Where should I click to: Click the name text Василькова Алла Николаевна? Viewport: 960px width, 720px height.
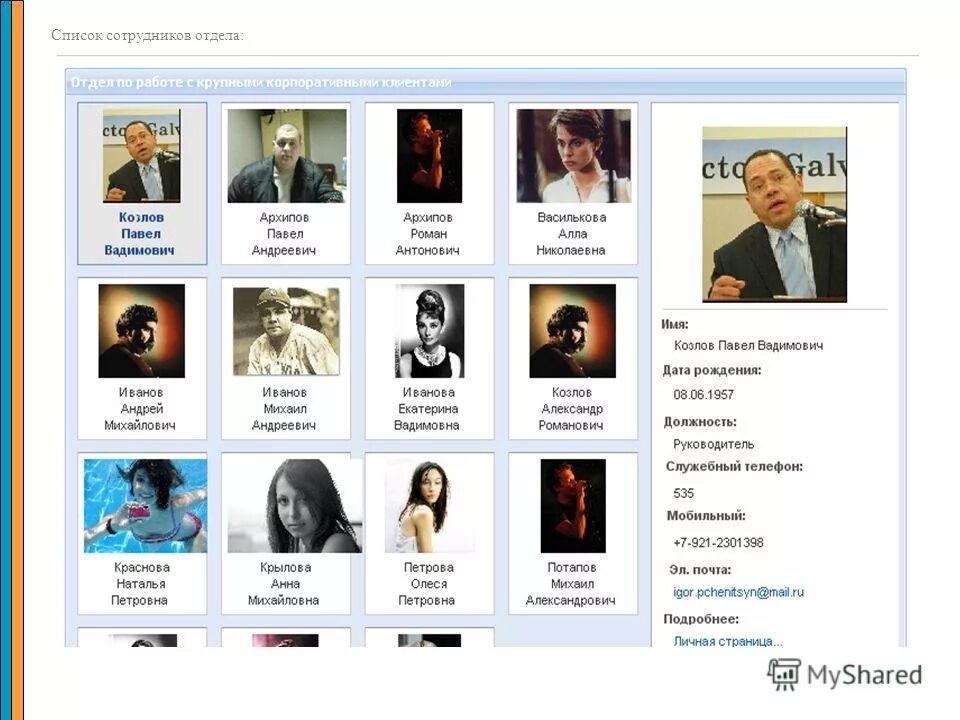[572, 234]
